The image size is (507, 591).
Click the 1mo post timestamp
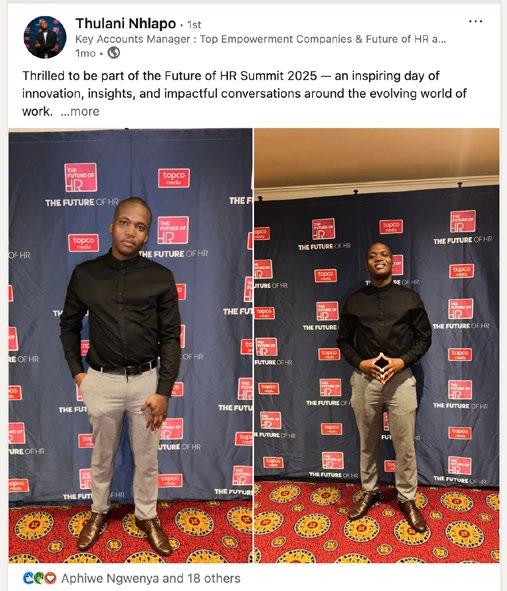(x=85, y=54)
